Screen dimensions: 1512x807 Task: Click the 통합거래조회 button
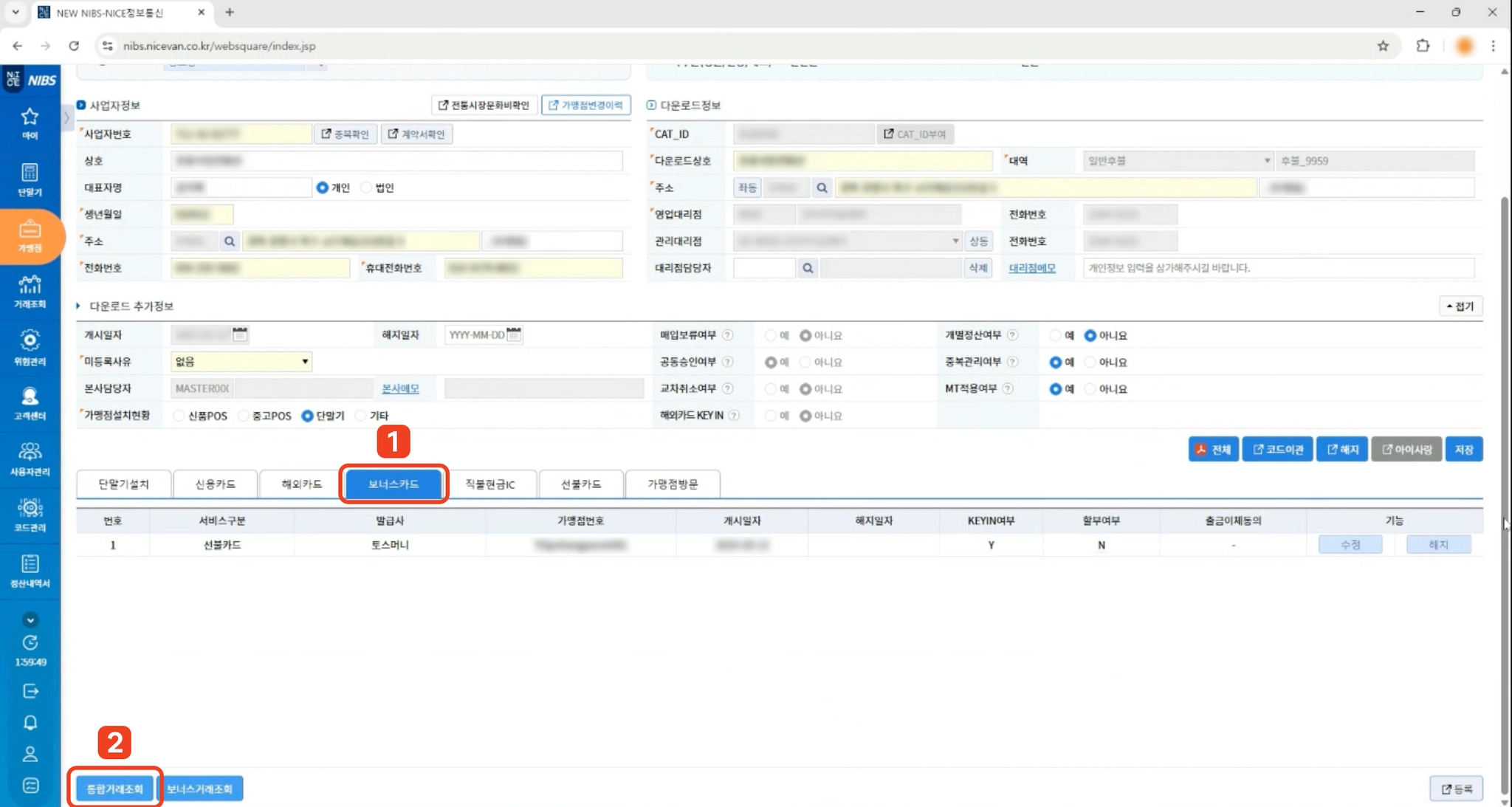(x=114, y=789)
